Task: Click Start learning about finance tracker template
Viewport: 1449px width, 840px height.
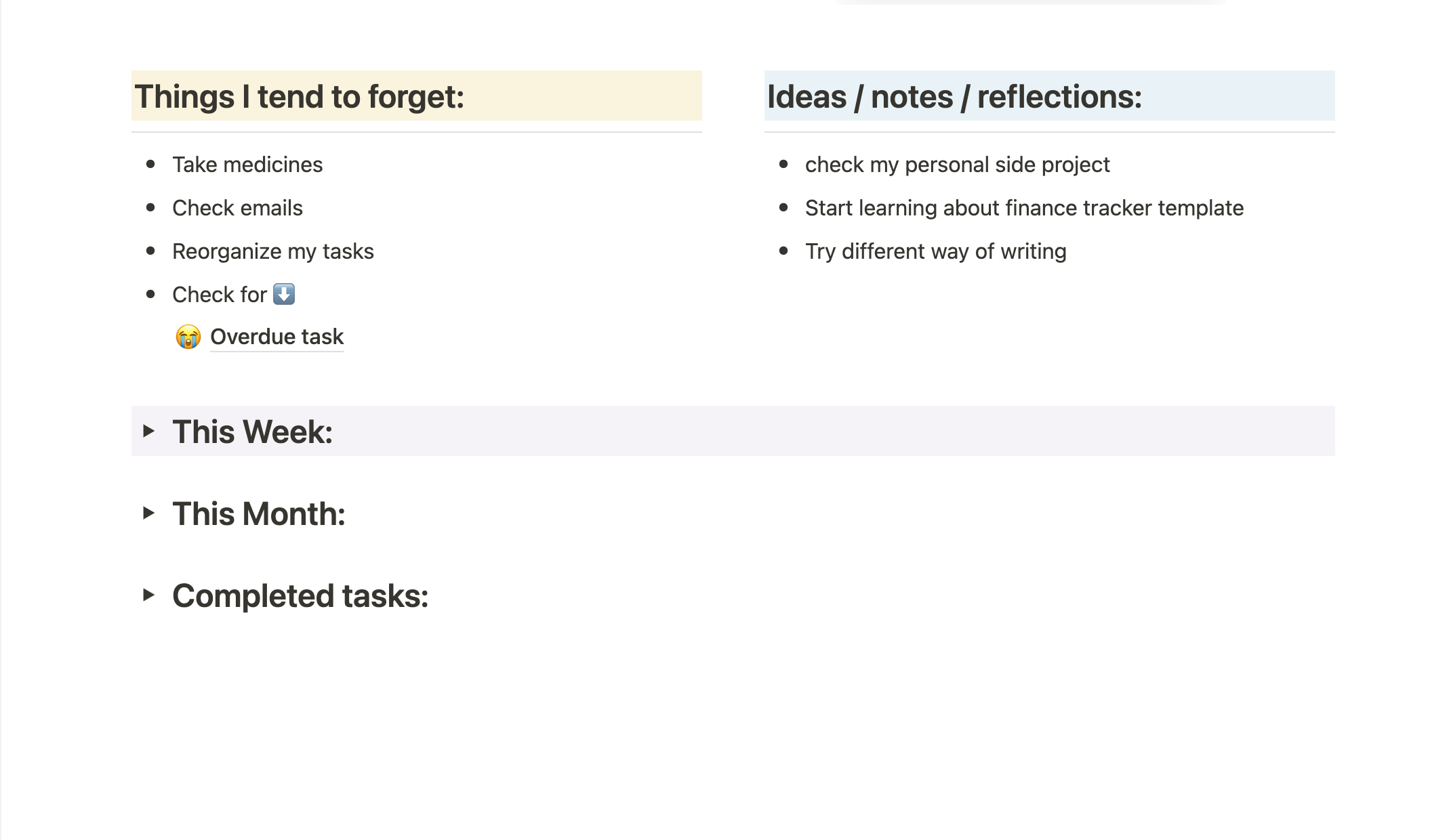Action: [x=1024, y=208]
